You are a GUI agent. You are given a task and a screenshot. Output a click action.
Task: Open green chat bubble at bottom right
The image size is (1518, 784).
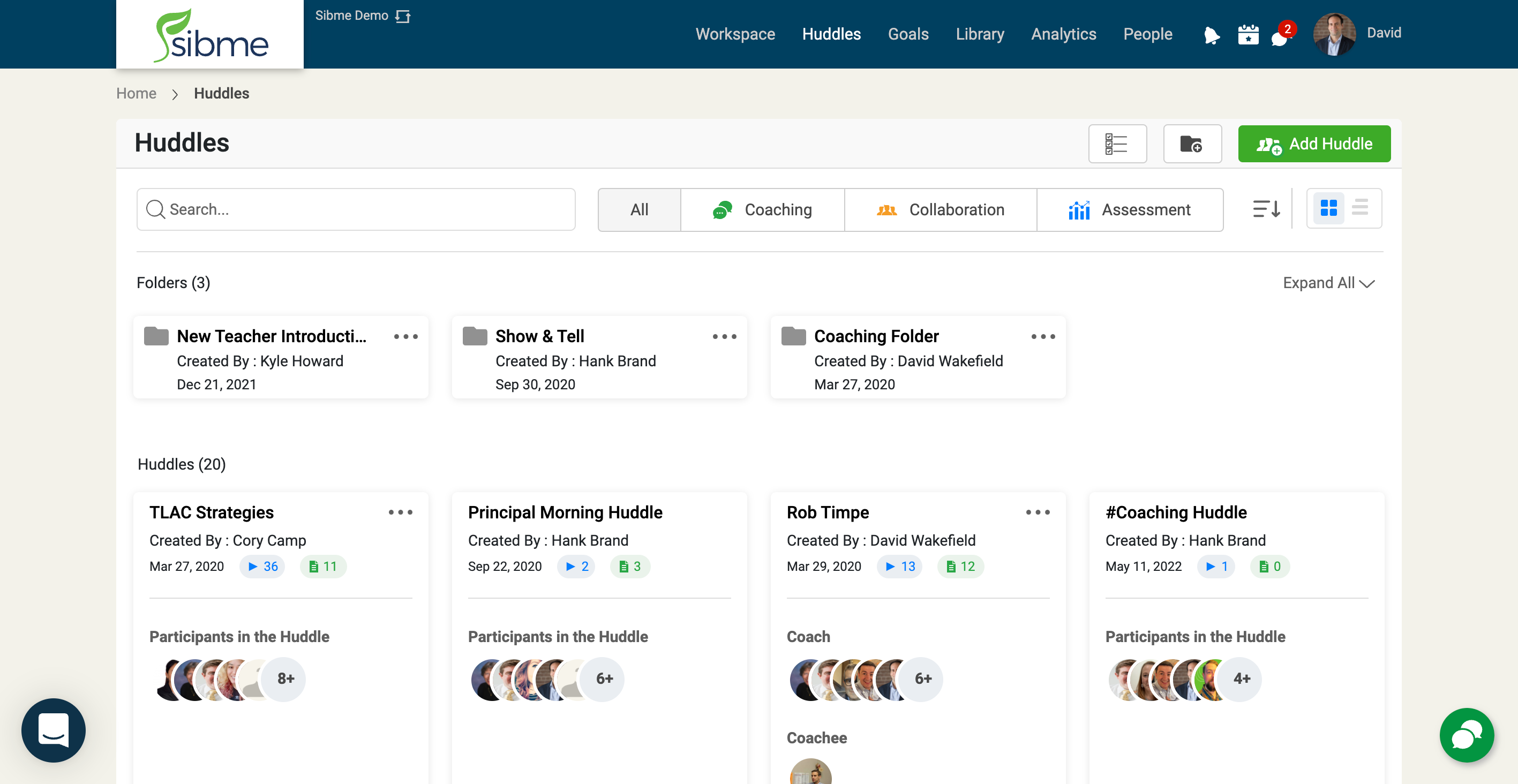(1466, 735)
